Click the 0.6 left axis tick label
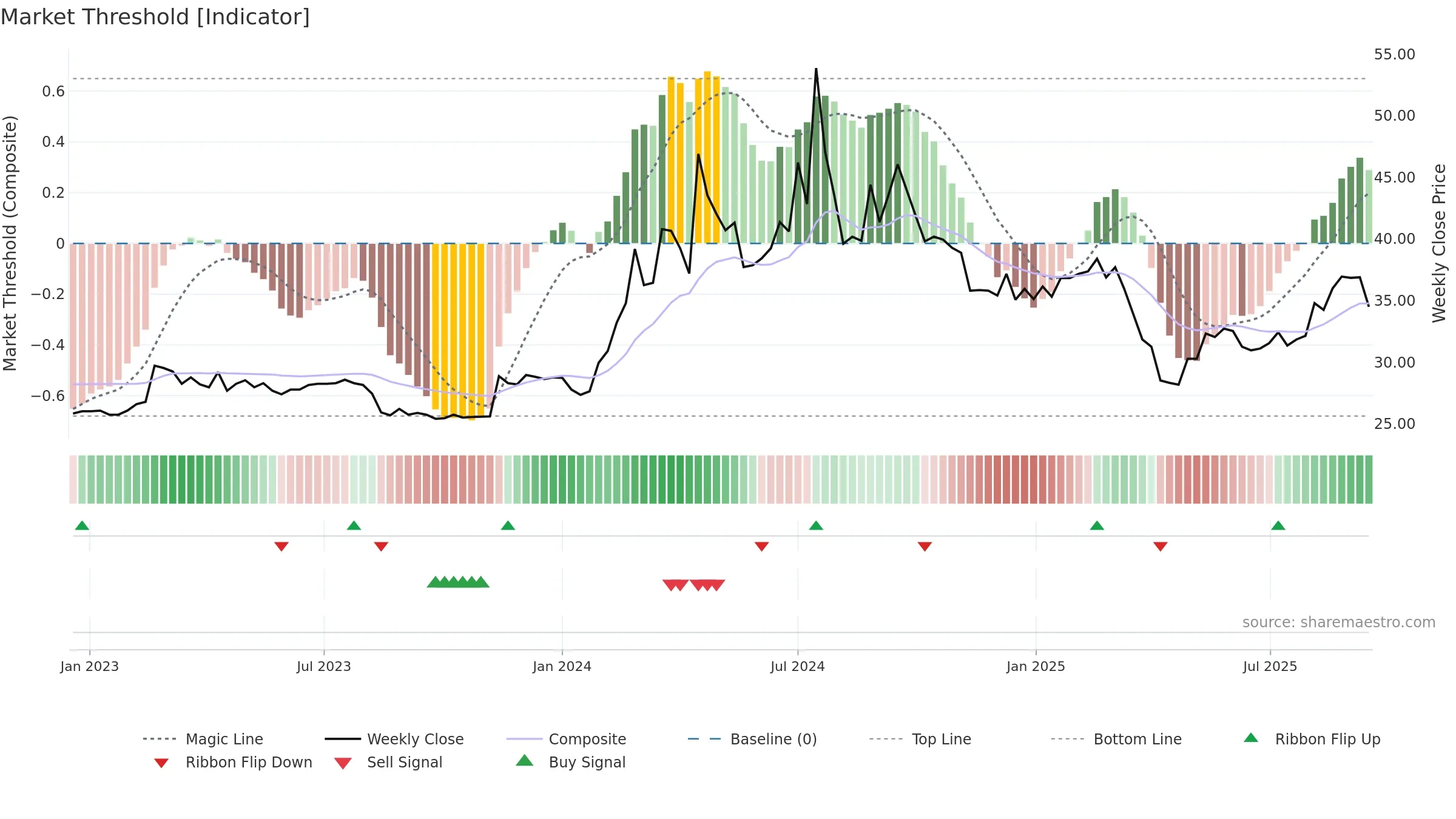This screenshot has height=819, width=1456. 53,92
